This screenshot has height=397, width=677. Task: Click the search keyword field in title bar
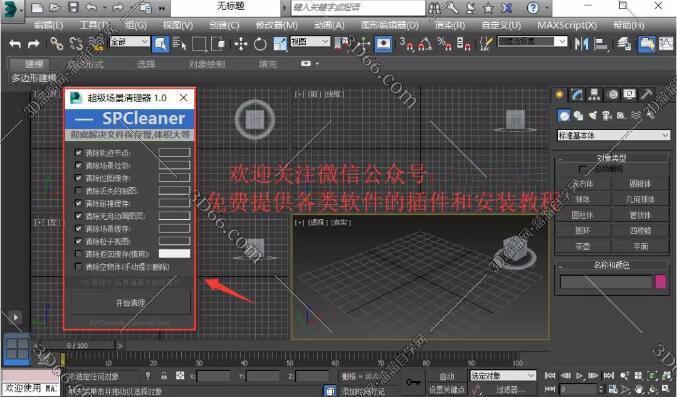click(357, 8)
